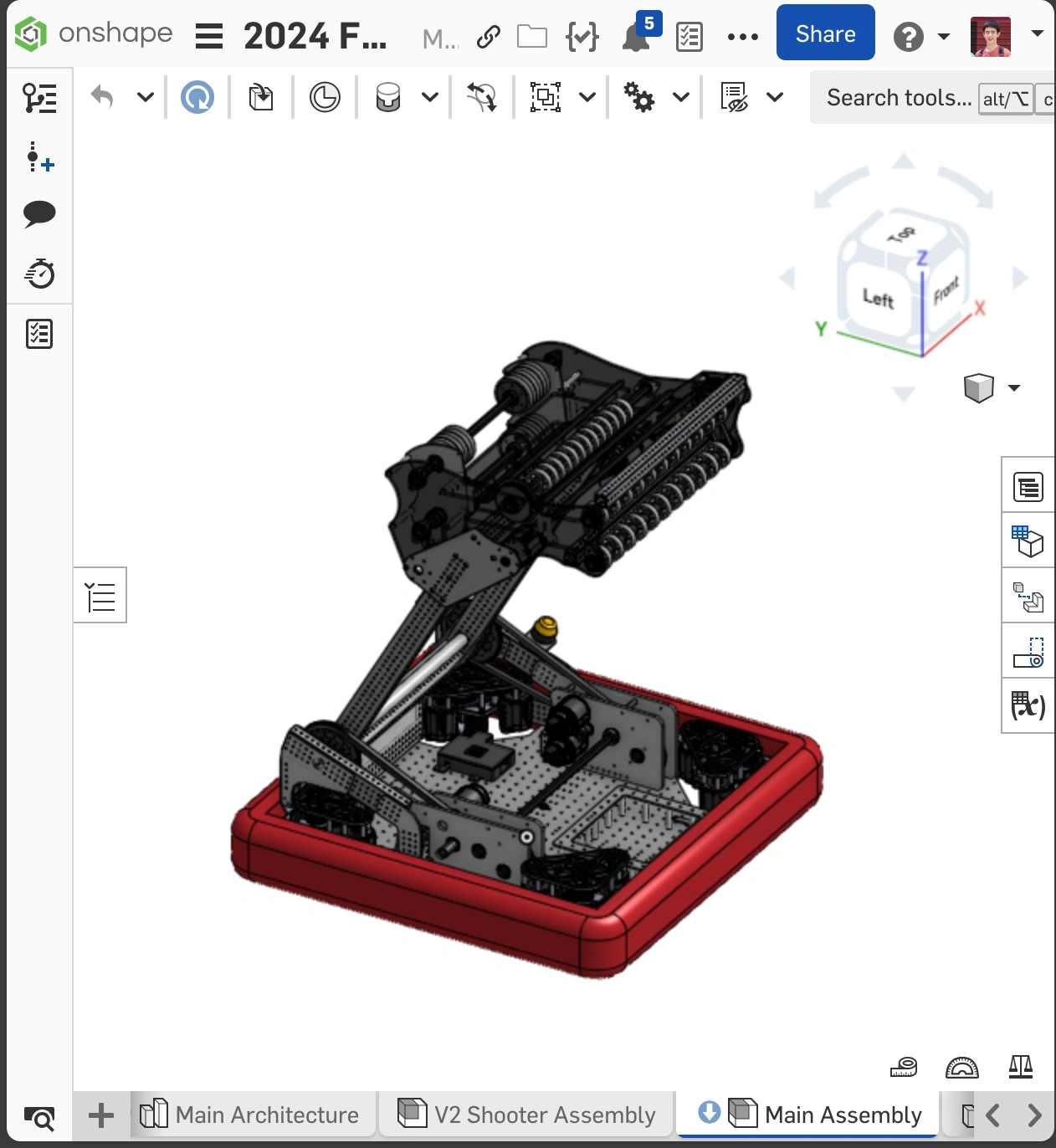Select the gears relation tool
The width and height of the screenshot is (1056, 1148).
click(x=639, y=97)
